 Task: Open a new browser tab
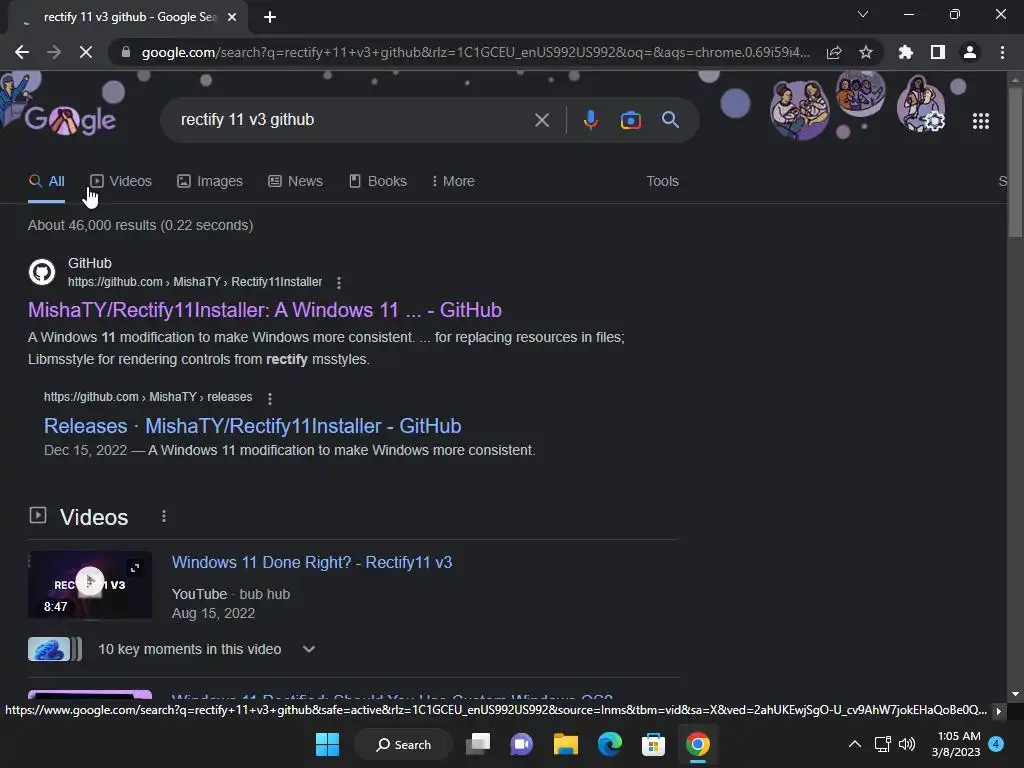(270, 18)
